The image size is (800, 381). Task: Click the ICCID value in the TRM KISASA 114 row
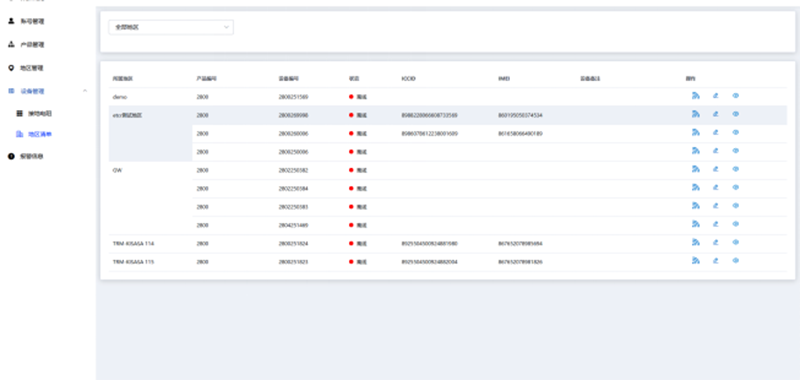tap(430, 243)
